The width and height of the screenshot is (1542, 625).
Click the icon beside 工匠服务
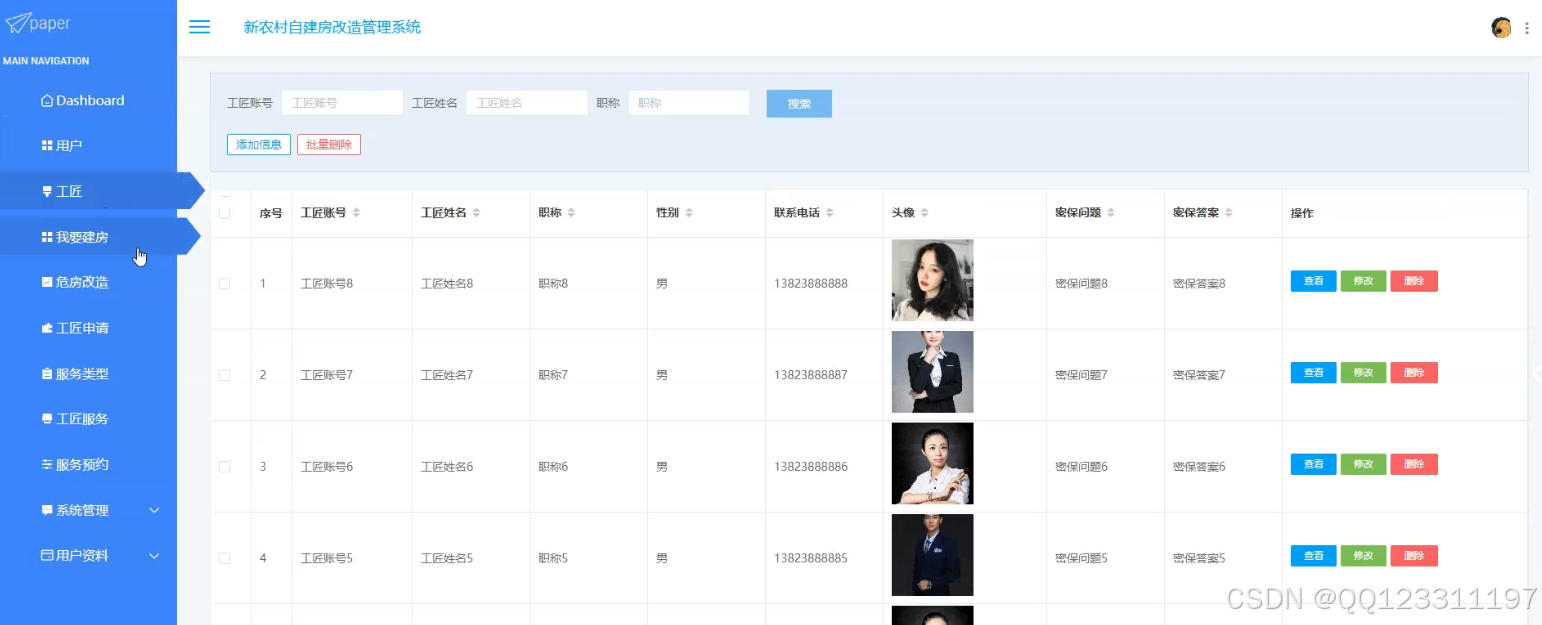tap(46, 419)
